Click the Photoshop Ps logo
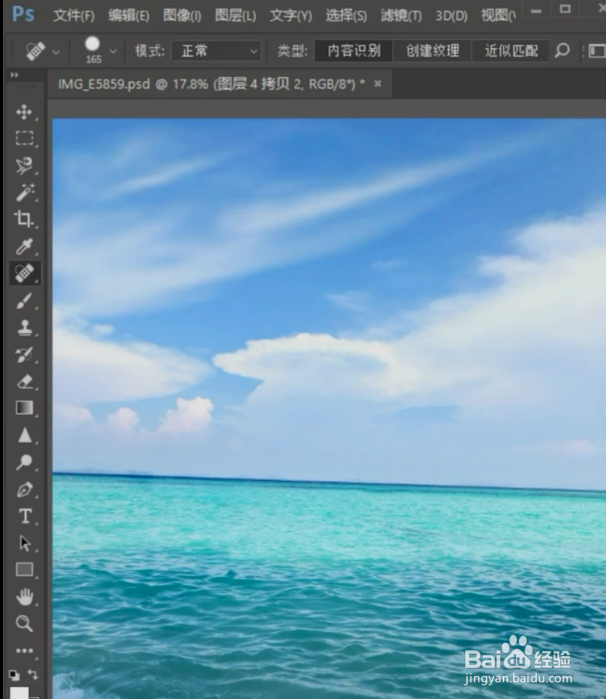 [x=23, y=14]
